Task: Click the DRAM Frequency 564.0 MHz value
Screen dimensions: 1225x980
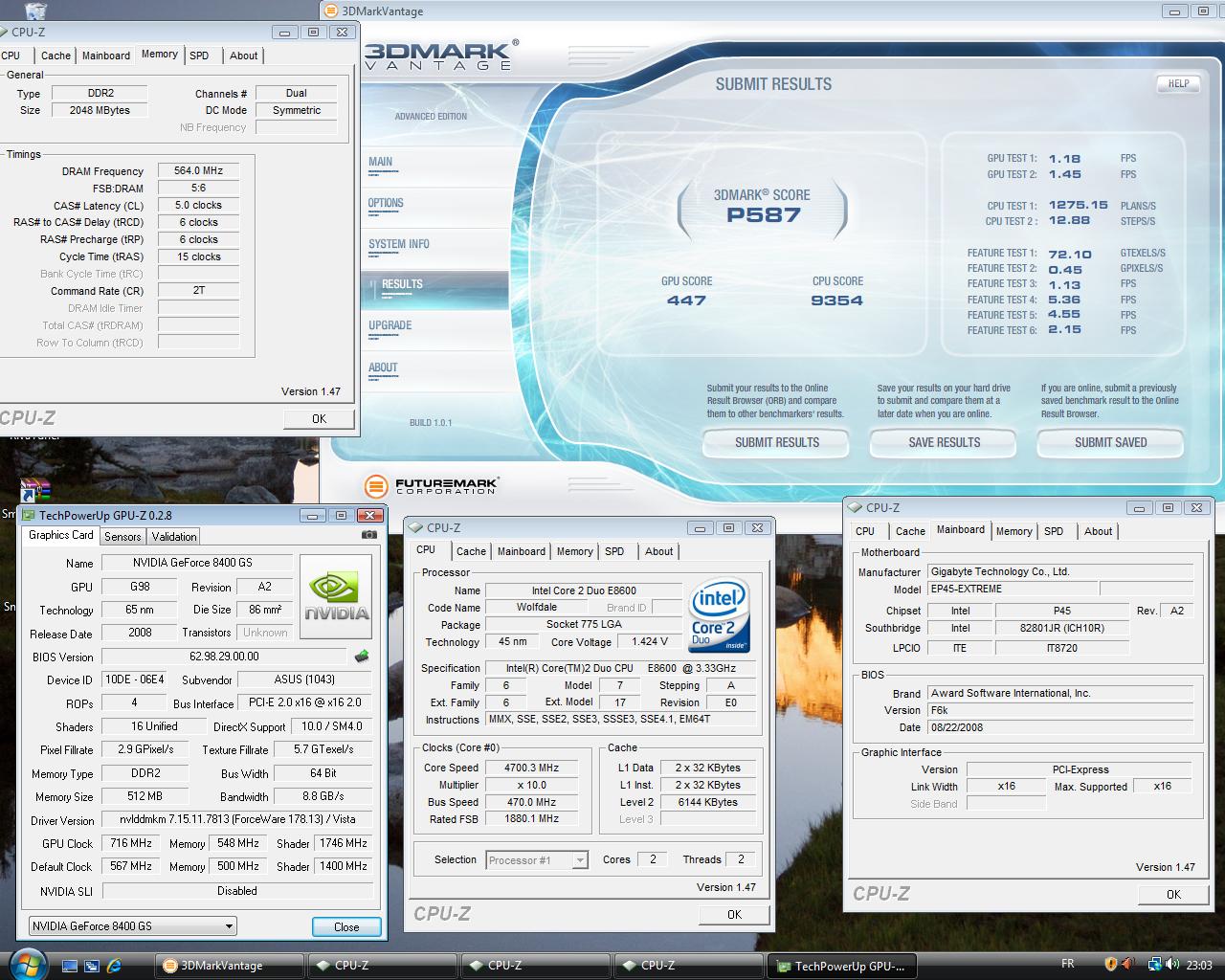Action: tap(198, 170)
